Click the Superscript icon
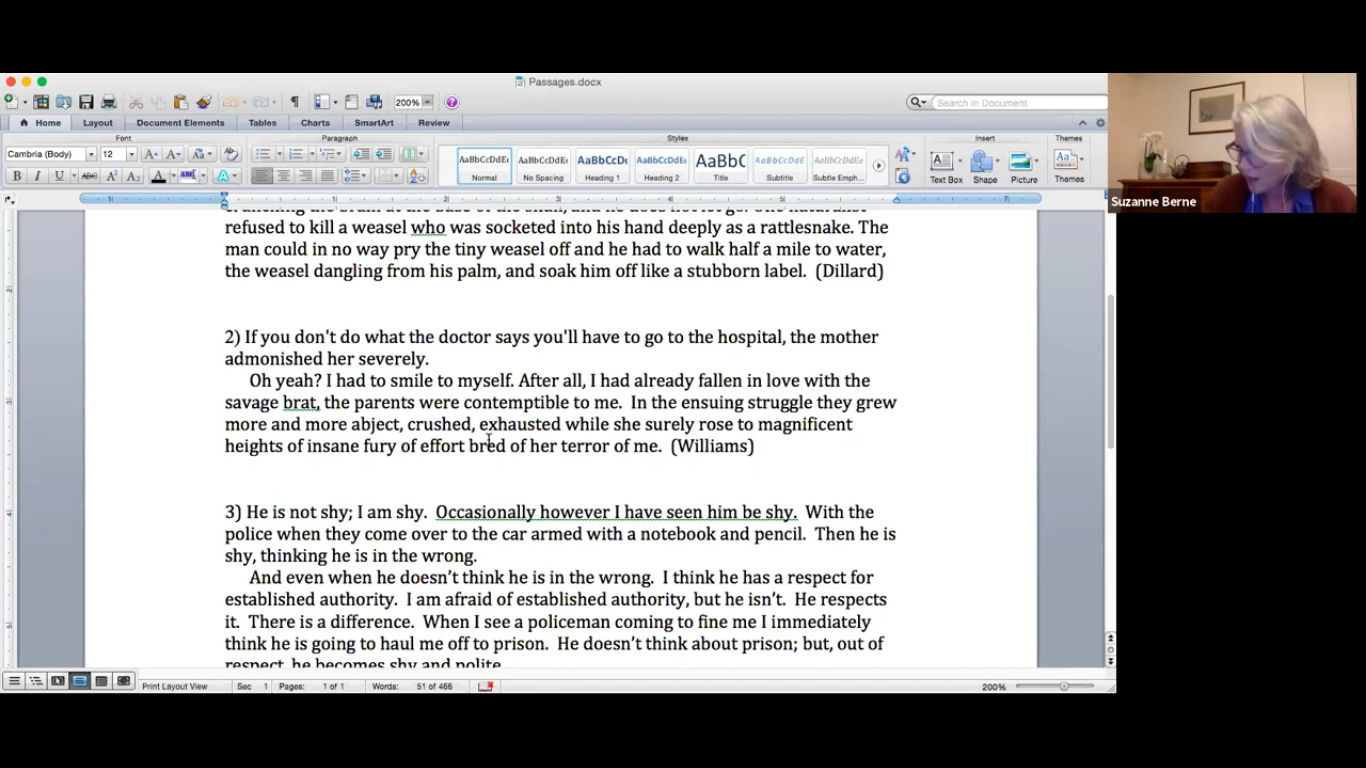This screenshot has width=1366, height=768. (112, 176)
